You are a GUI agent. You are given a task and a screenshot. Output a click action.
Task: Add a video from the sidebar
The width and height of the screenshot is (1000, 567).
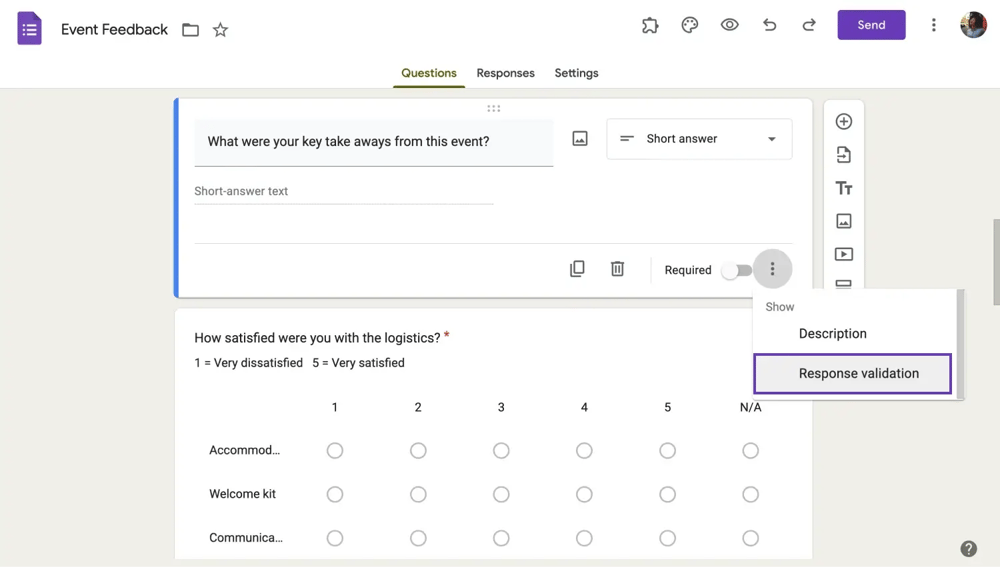(843, 254)
